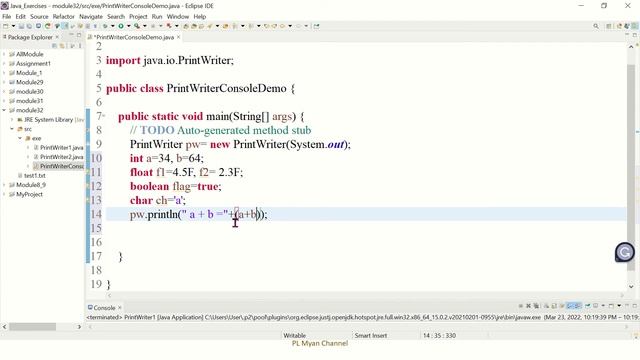640x360 pixels.
Task: Click the Smart Insert status entry
Action: (x=371, y=336)
